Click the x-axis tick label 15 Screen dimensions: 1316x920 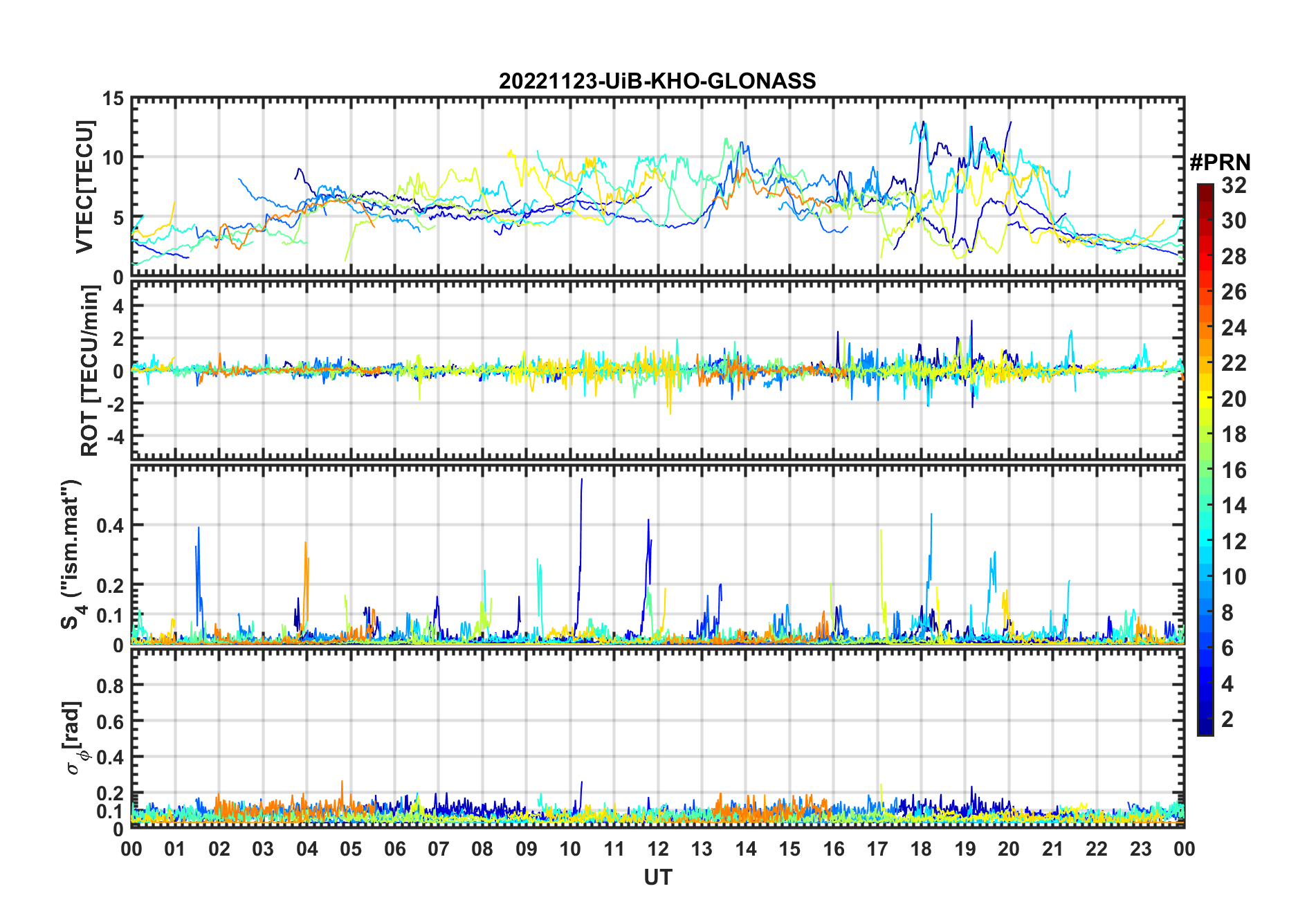click(x=789, y=849)
